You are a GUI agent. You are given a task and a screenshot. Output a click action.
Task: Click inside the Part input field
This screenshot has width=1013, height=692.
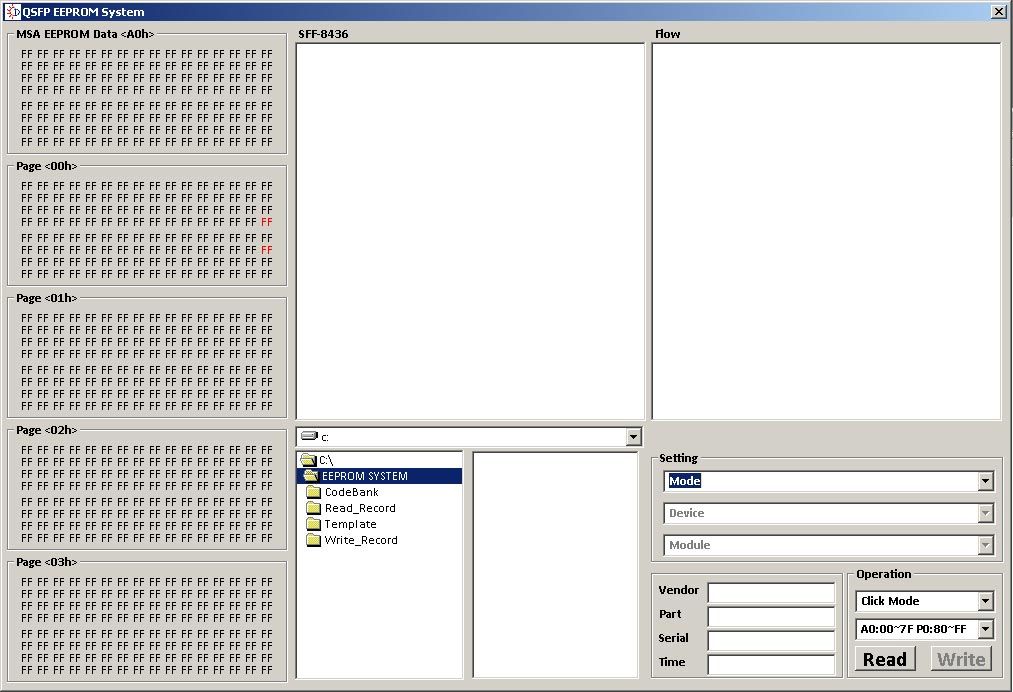(x=770, y=614)
